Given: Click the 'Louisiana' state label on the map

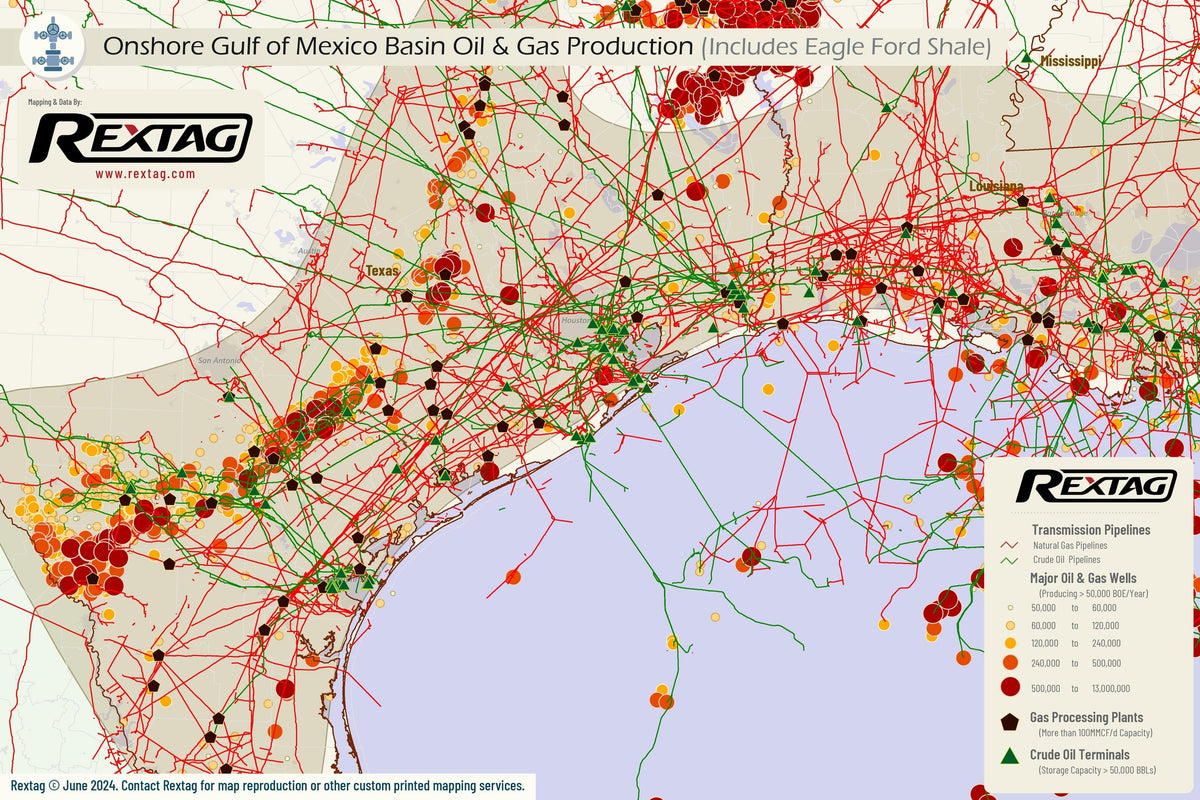Looking at the screenshot, I should (x=996, y=187).
